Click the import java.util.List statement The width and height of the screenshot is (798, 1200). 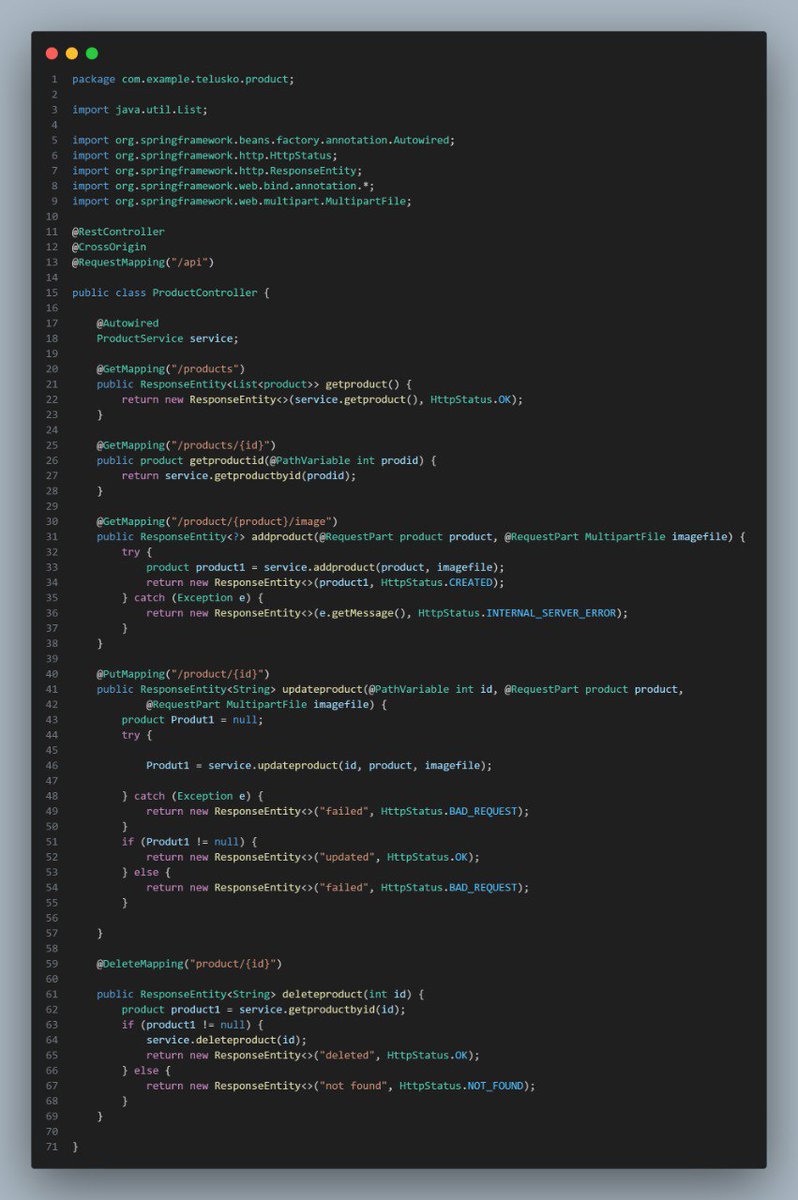click(140, 109)
